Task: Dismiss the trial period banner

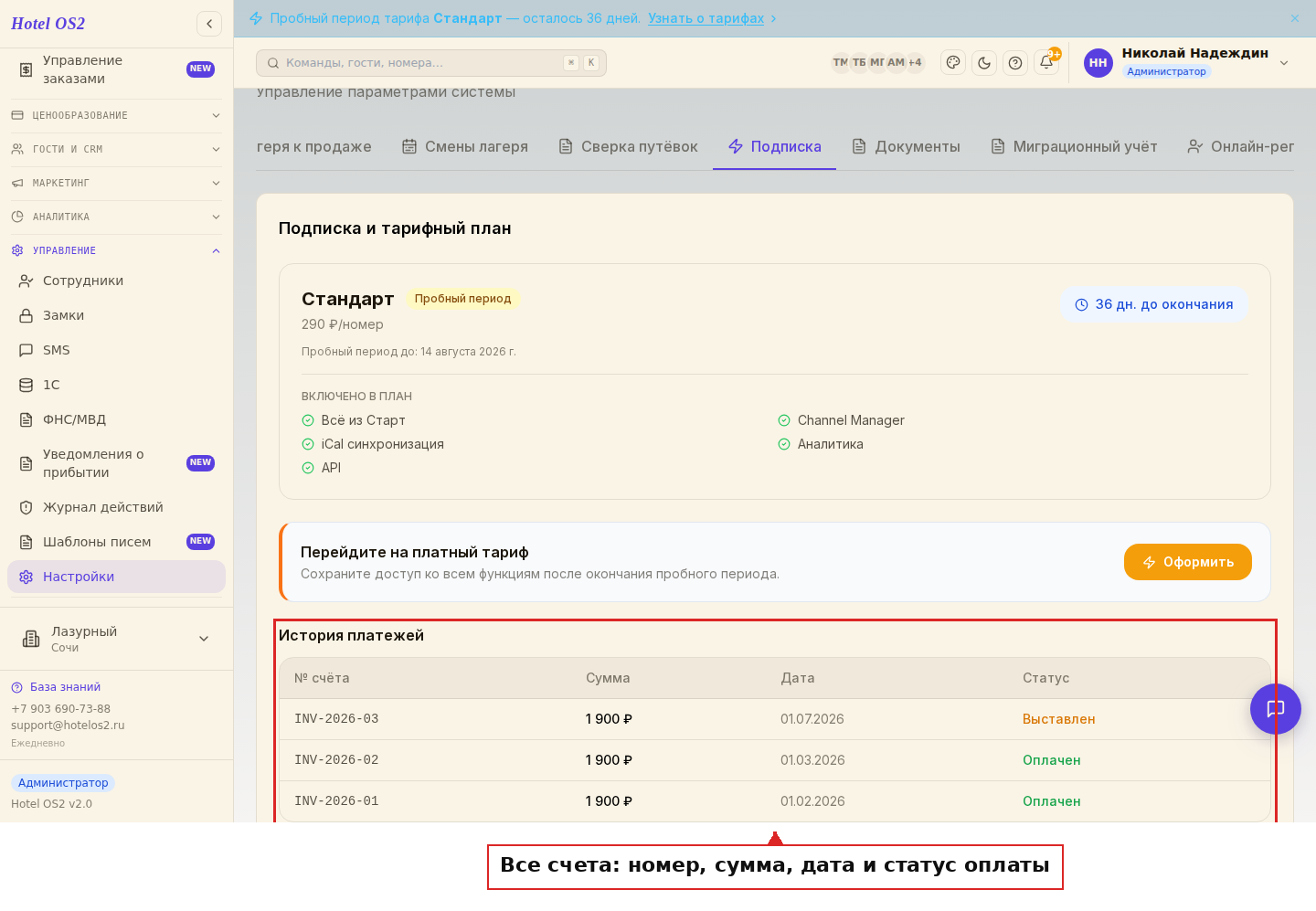Action: (1295, 18)
